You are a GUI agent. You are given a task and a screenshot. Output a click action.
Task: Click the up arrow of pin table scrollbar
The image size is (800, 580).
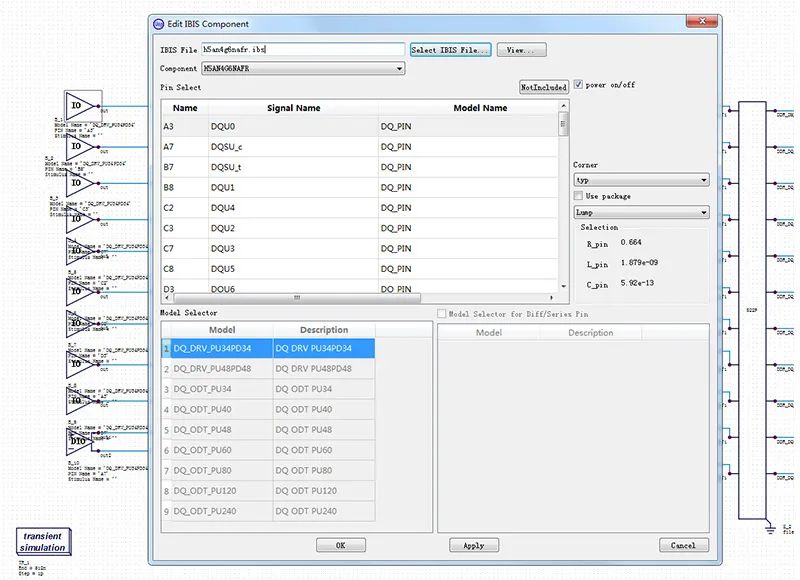pos(563,106)
